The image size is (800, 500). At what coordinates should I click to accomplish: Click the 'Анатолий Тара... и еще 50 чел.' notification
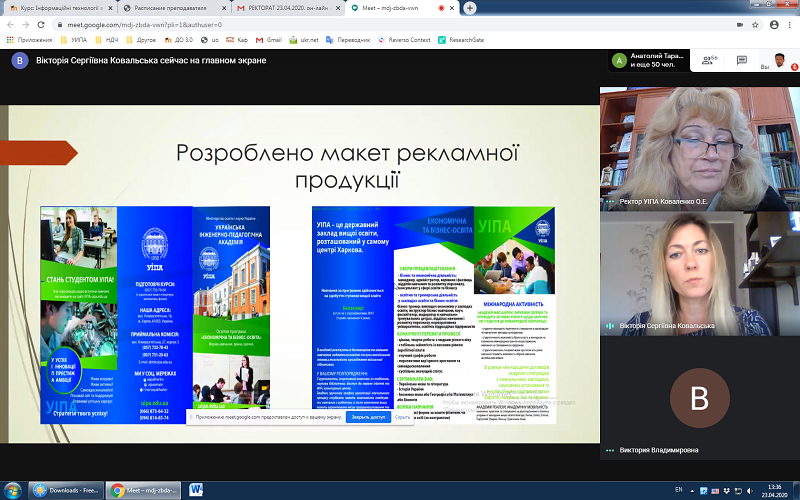[649, 61]
